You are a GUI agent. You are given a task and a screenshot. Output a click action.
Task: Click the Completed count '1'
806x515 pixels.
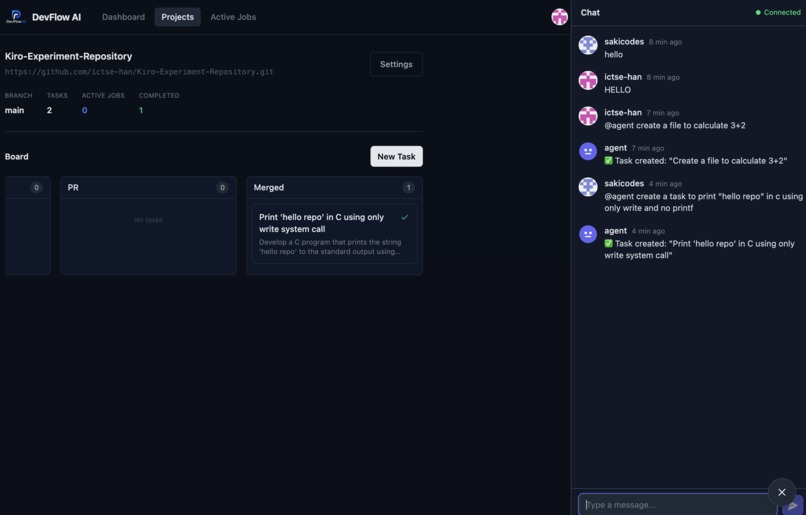[141, 110]
